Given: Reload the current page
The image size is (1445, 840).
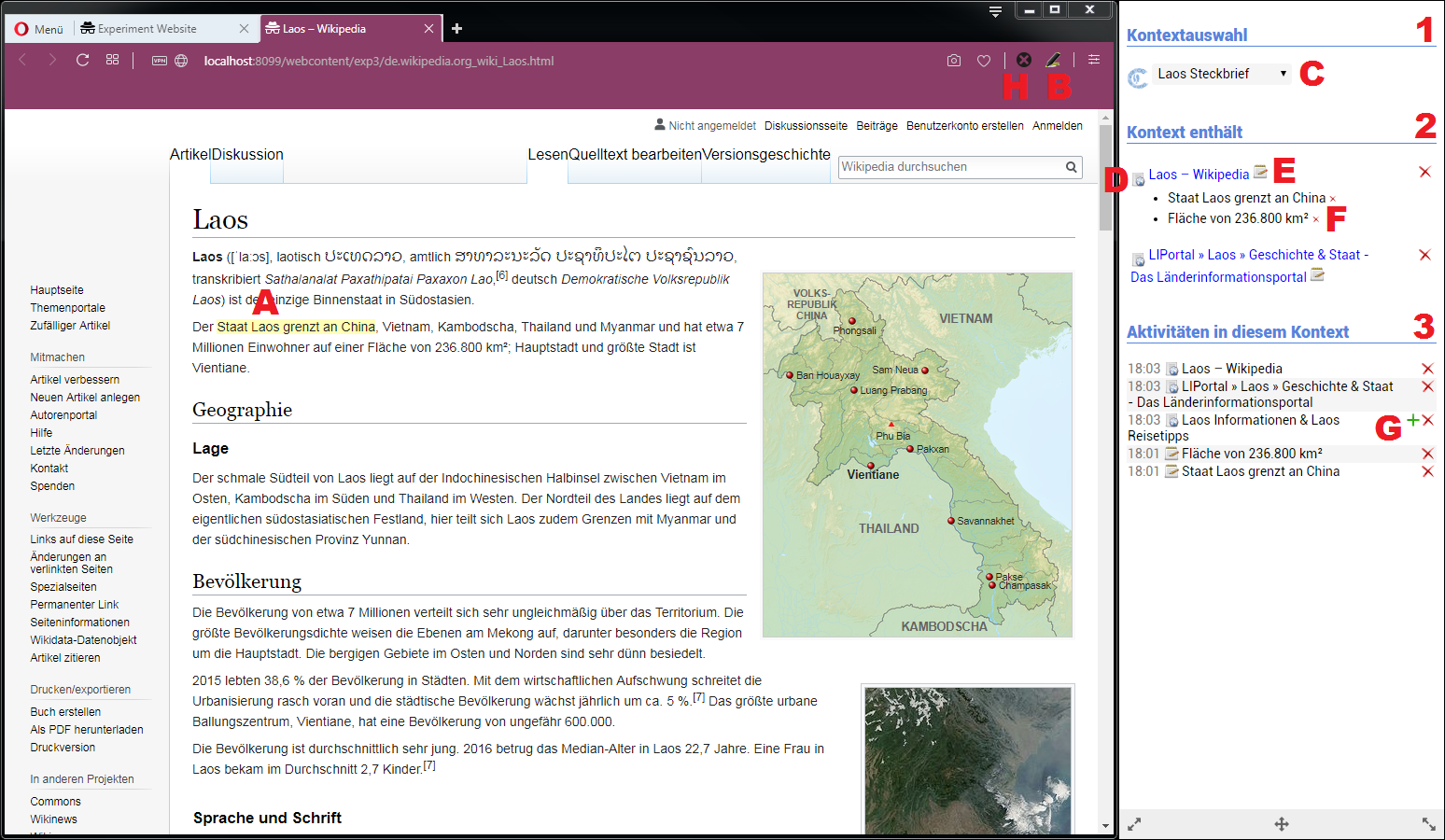Looking at the screenshot, I should 82,60.
